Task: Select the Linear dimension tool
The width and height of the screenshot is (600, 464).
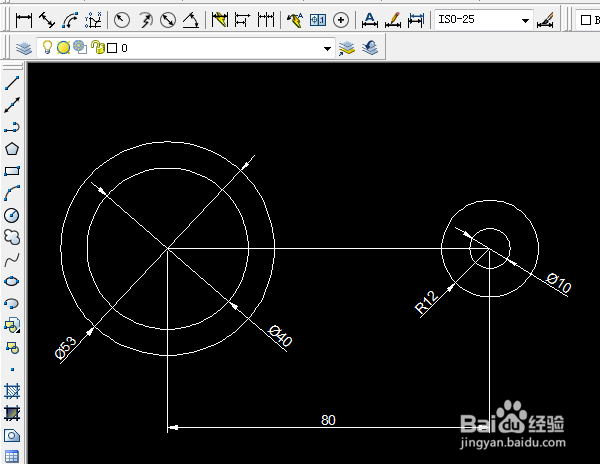Action: coord(24,20)
